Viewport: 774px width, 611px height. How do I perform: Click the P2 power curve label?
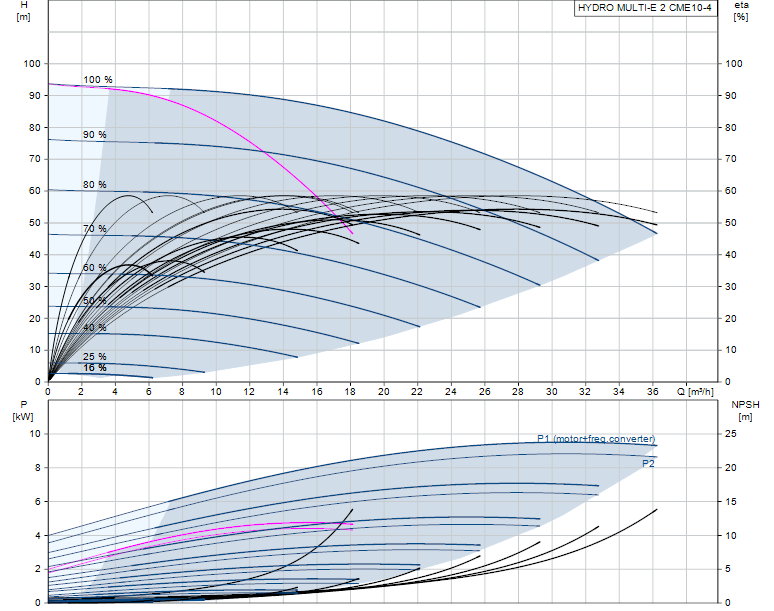click(x=648, y=463)
